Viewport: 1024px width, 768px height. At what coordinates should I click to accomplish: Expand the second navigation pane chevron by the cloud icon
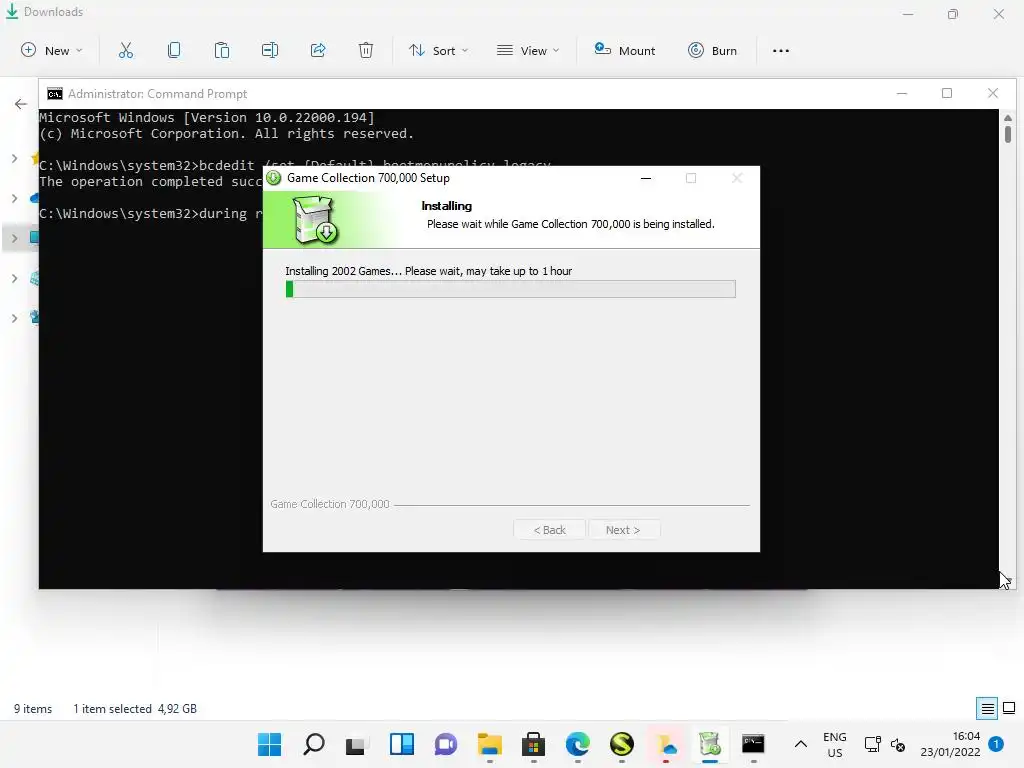pos(14,198)
